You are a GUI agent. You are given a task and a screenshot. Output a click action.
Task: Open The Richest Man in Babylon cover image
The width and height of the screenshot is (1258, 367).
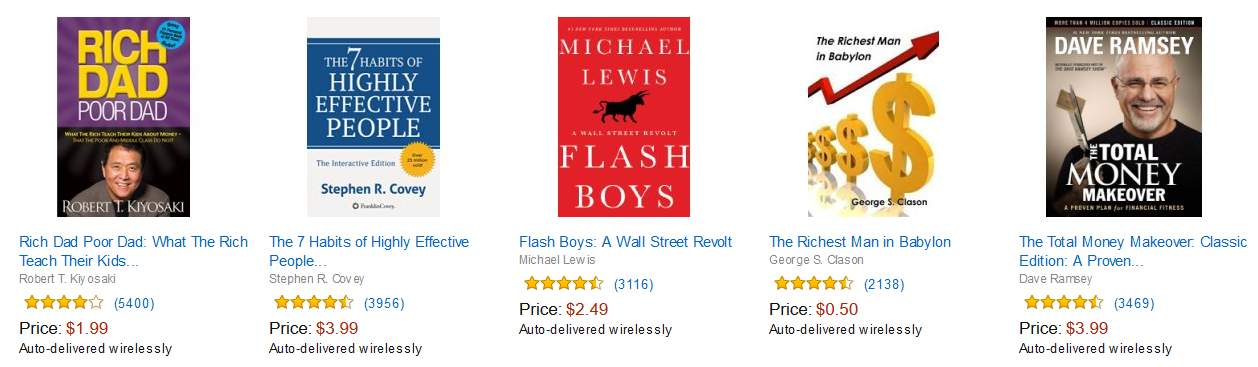pyautogui.click(x=874, y=117)
